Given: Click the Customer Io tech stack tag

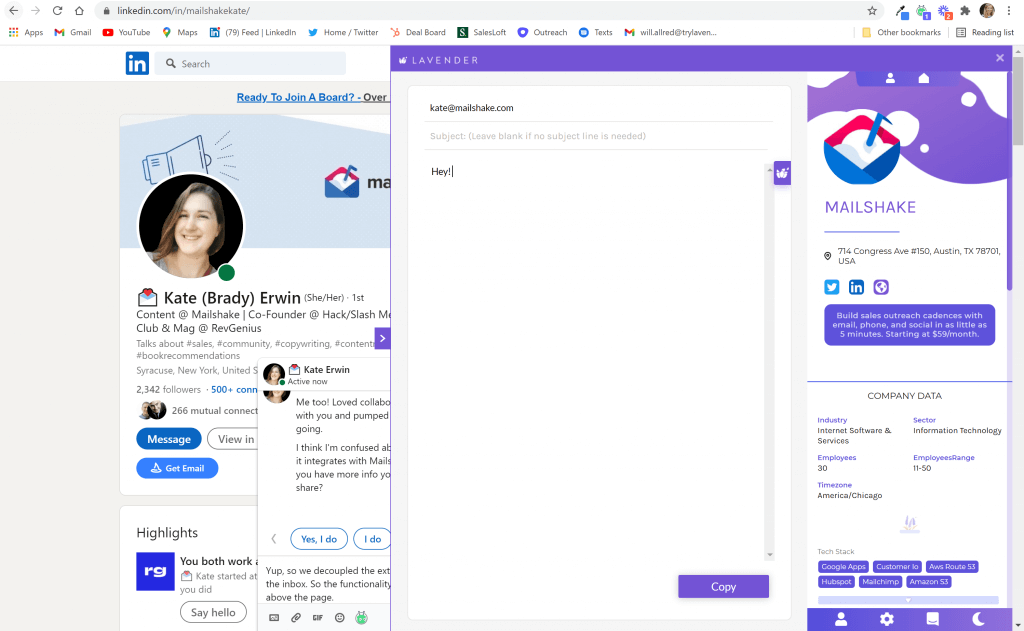Looking at the screenshot, I should (897, 566).
